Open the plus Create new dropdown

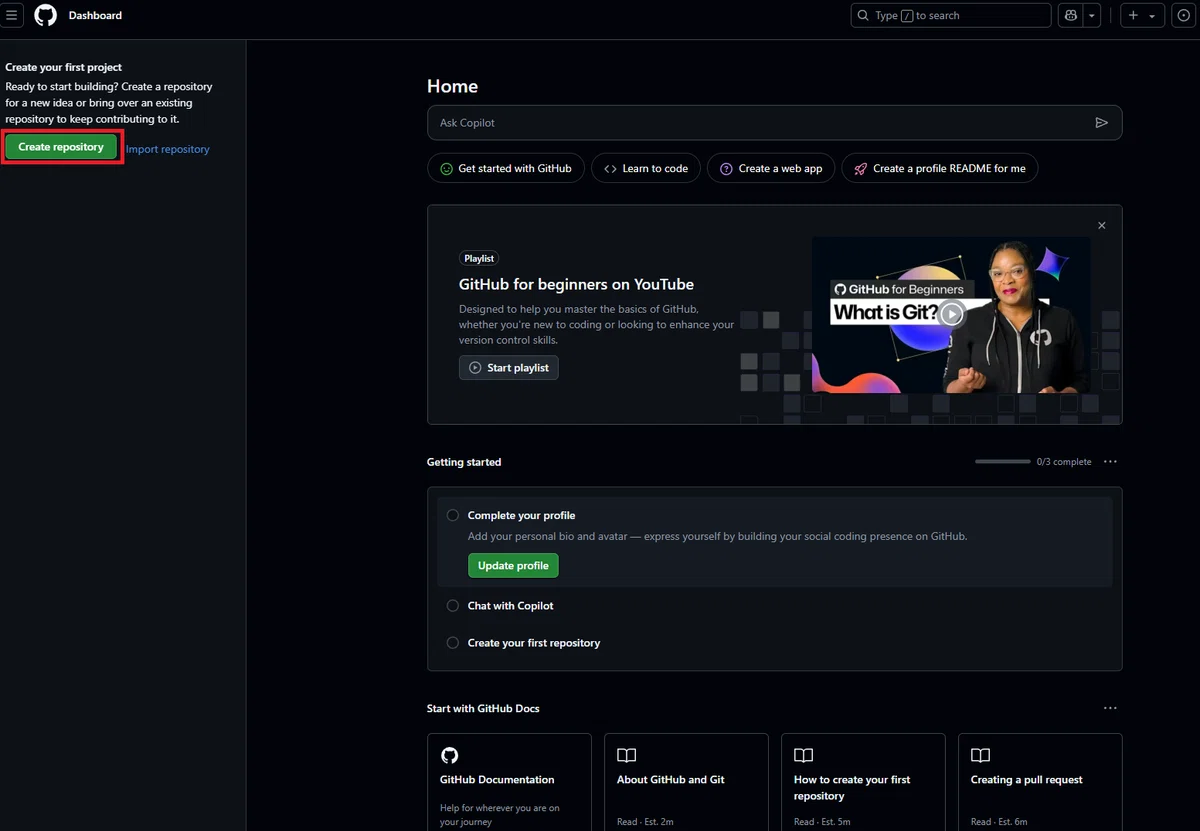[1141, 15]
